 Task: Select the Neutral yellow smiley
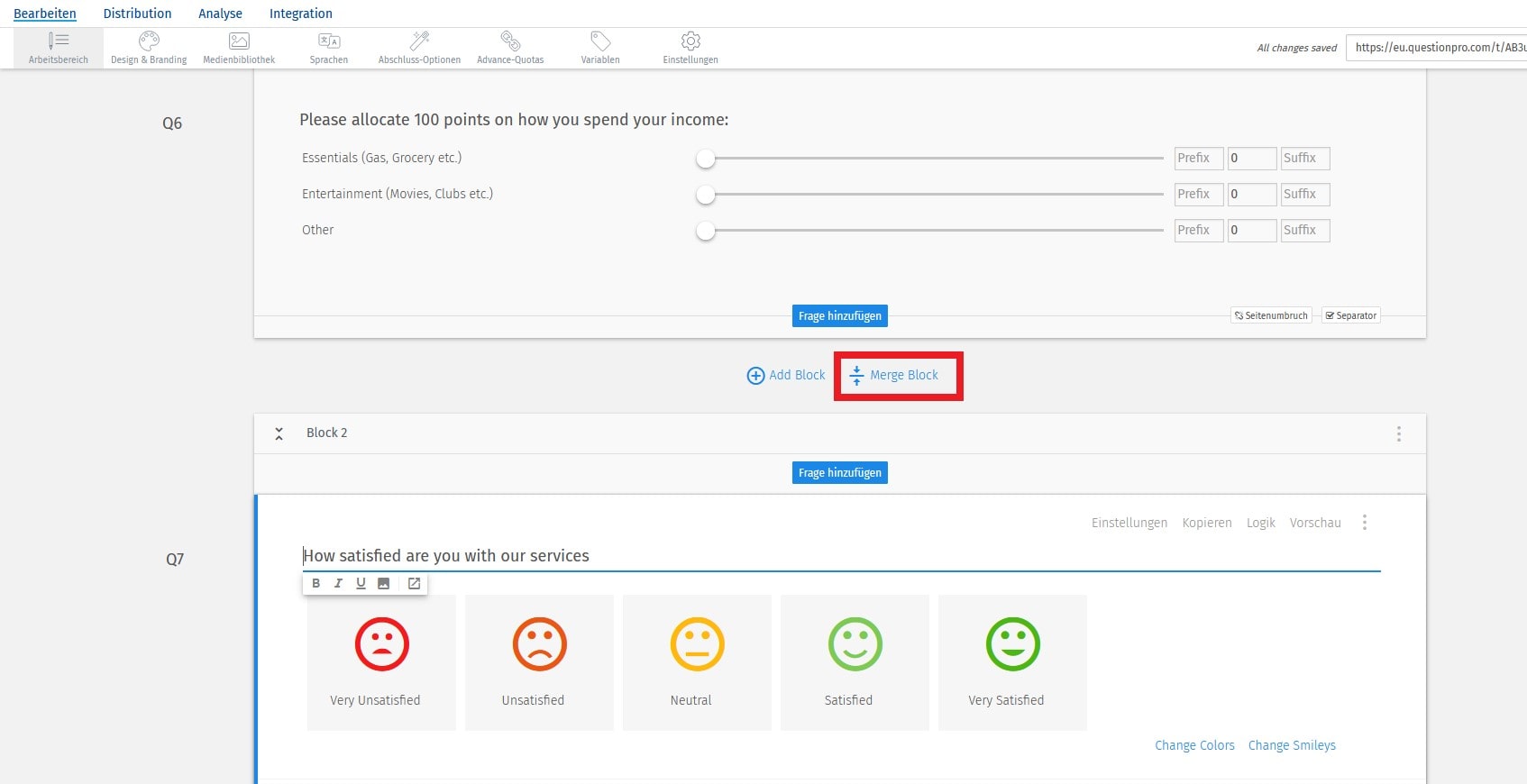pos(697,644)
